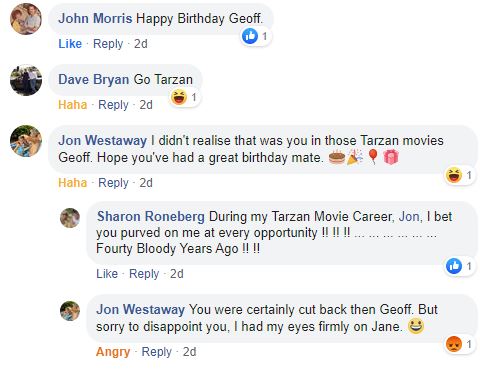View the Haha reaction count on Jon Westaway's Tarzan comment
The image size is (480, 372).
click(x=460, y=175)
